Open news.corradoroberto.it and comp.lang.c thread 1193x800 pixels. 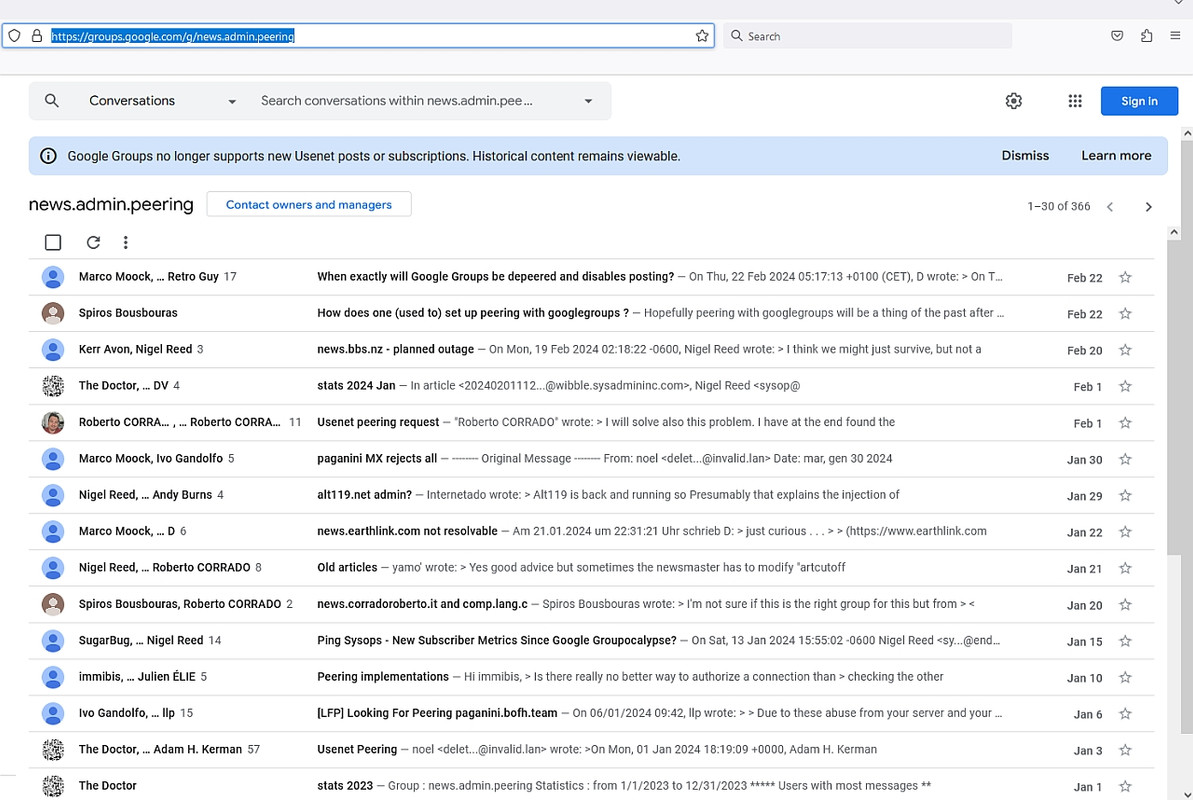tap(591, 604)
